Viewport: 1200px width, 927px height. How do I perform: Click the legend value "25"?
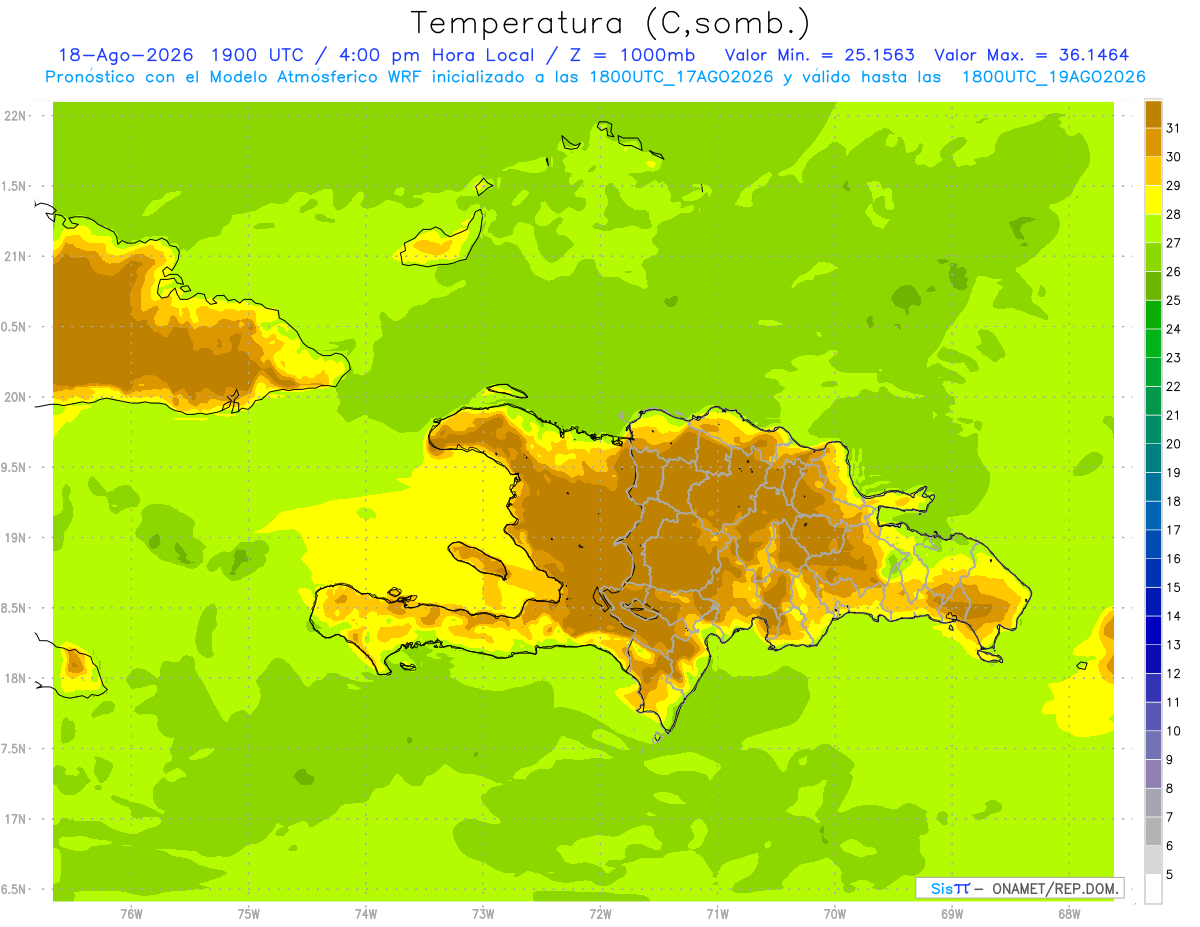[x=1174, y=300]
